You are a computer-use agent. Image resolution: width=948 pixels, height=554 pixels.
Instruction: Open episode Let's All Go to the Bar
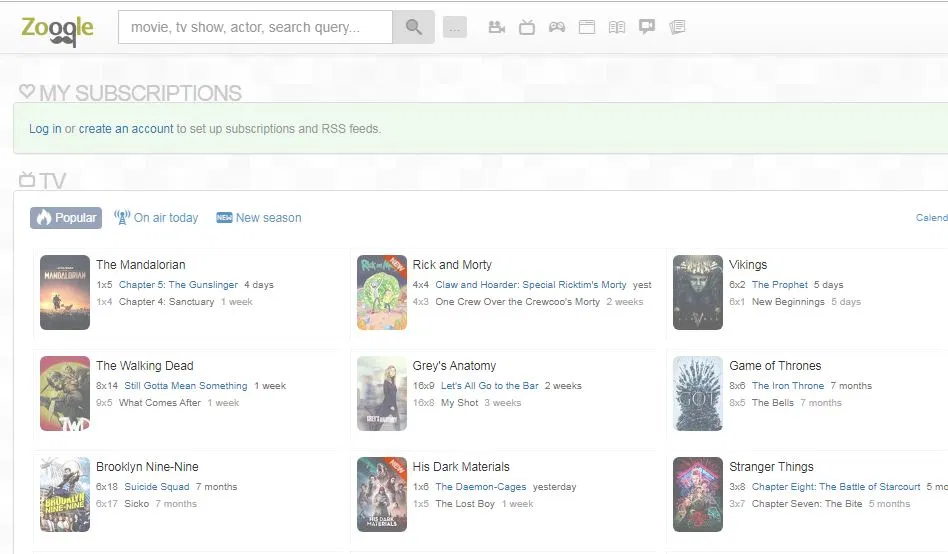(490, 386)
